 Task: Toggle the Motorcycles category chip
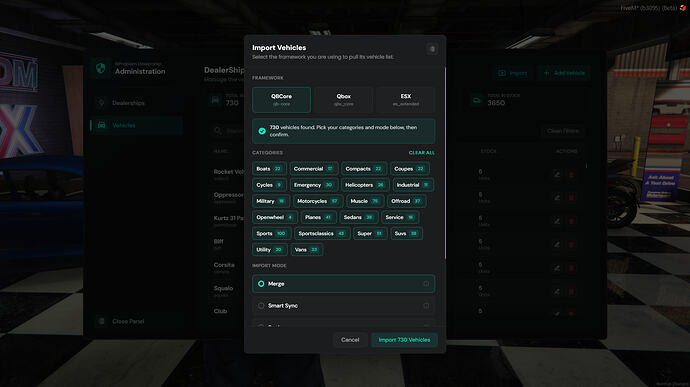317,201
